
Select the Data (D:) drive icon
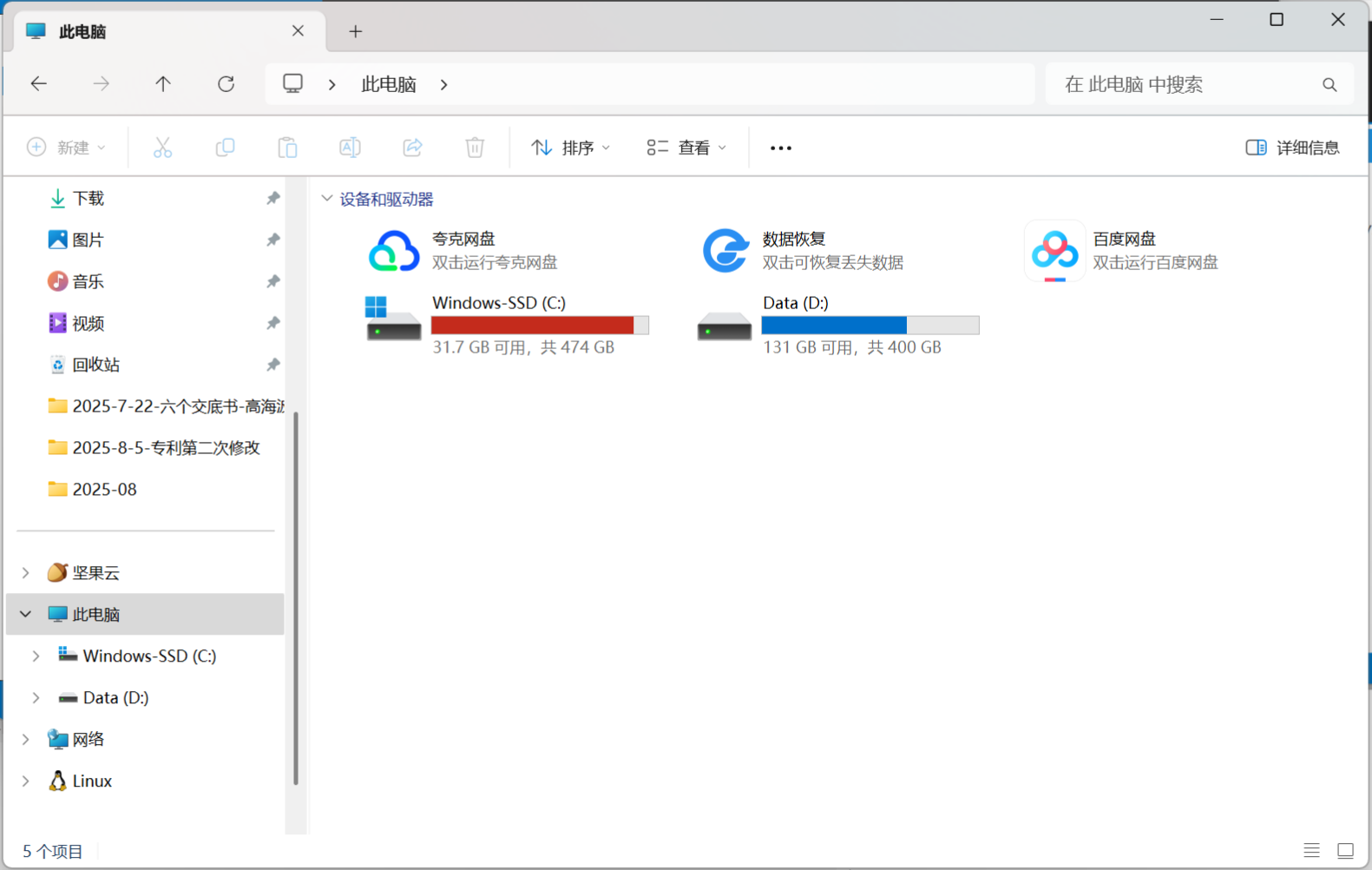tap(725, 326)
